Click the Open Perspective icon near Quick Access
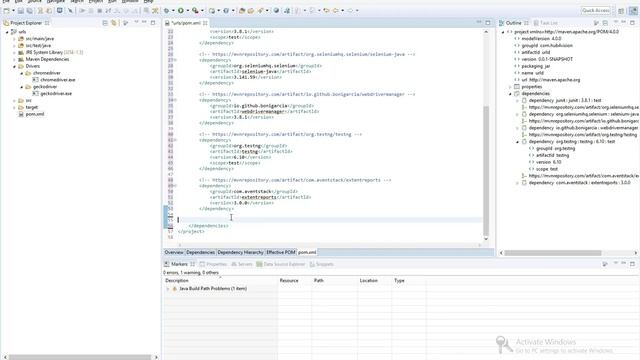The image size is (640, 360). [x=621, y=11]
